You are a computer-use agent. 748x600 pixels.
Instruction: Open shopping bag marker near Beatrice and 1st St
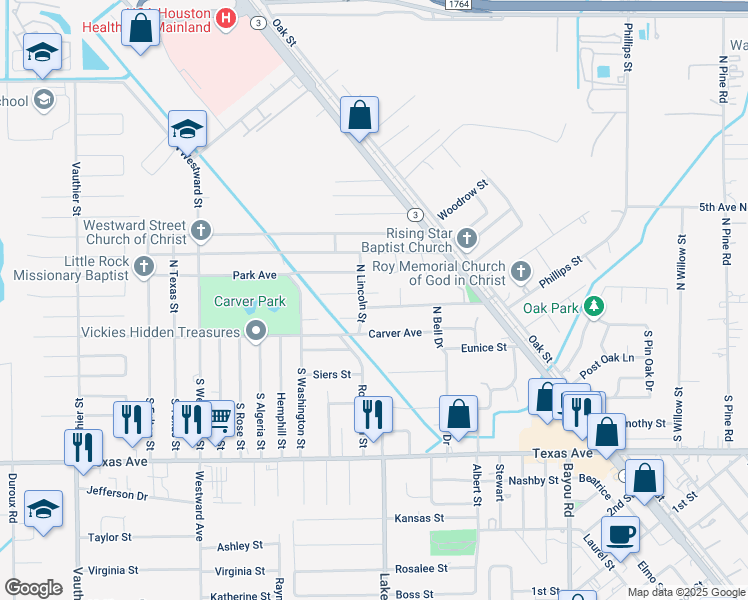[644, 479]
